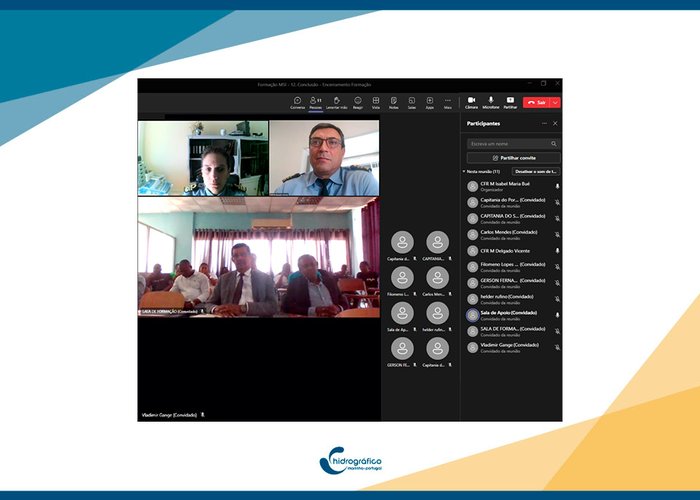Open the Conversa chat icon
700x500 pixels.
297,101
